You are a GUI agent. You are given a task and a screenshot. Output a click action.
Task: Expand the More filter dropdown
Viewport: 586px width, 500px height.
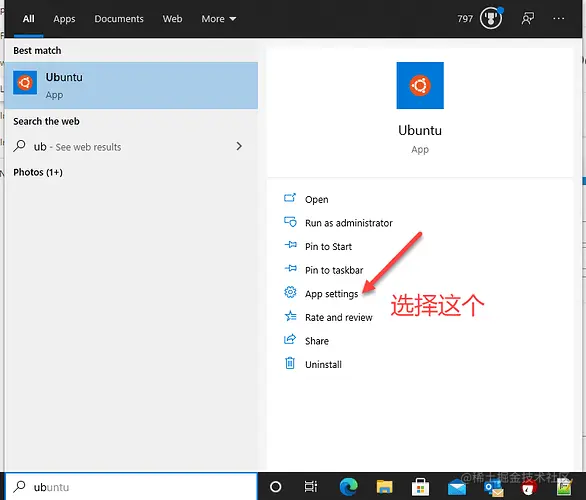click(219, 19)
